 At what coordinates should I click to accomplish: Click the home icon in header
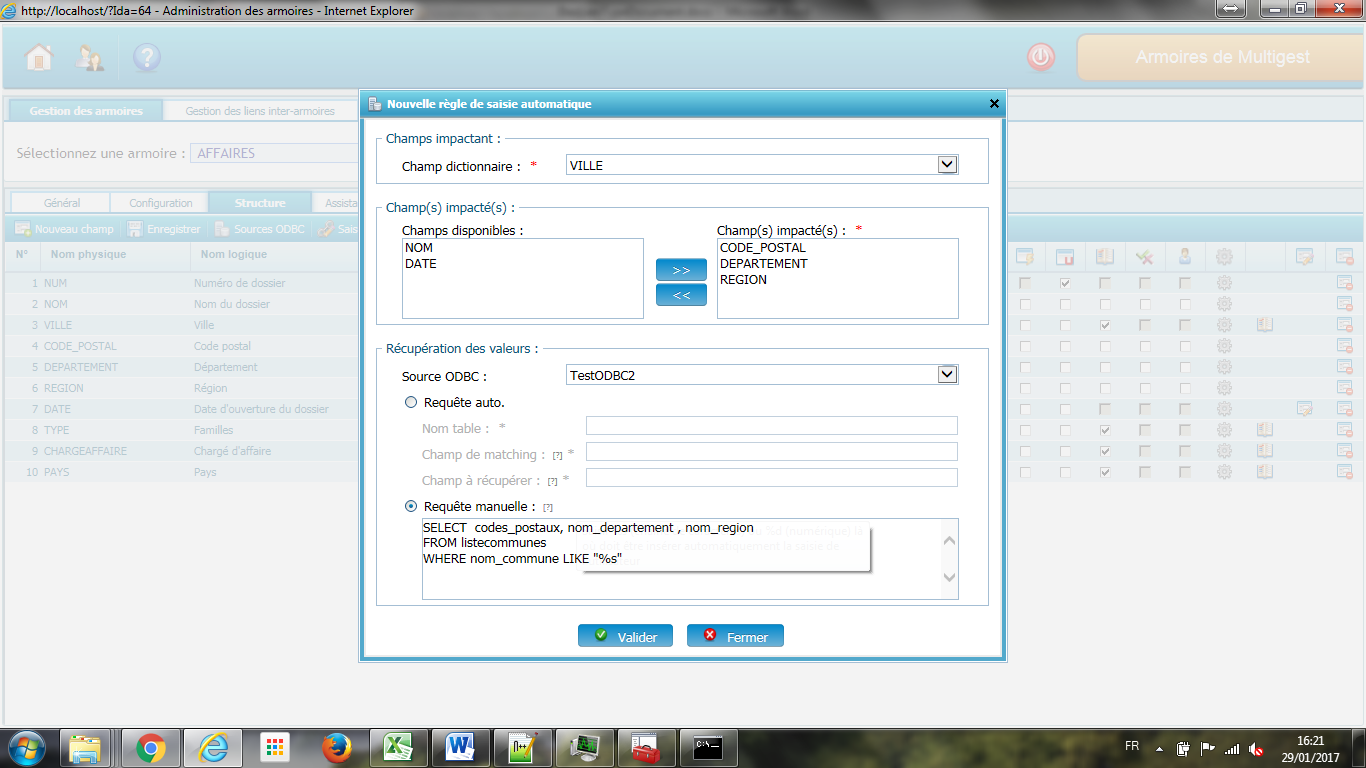click(39, 58)
